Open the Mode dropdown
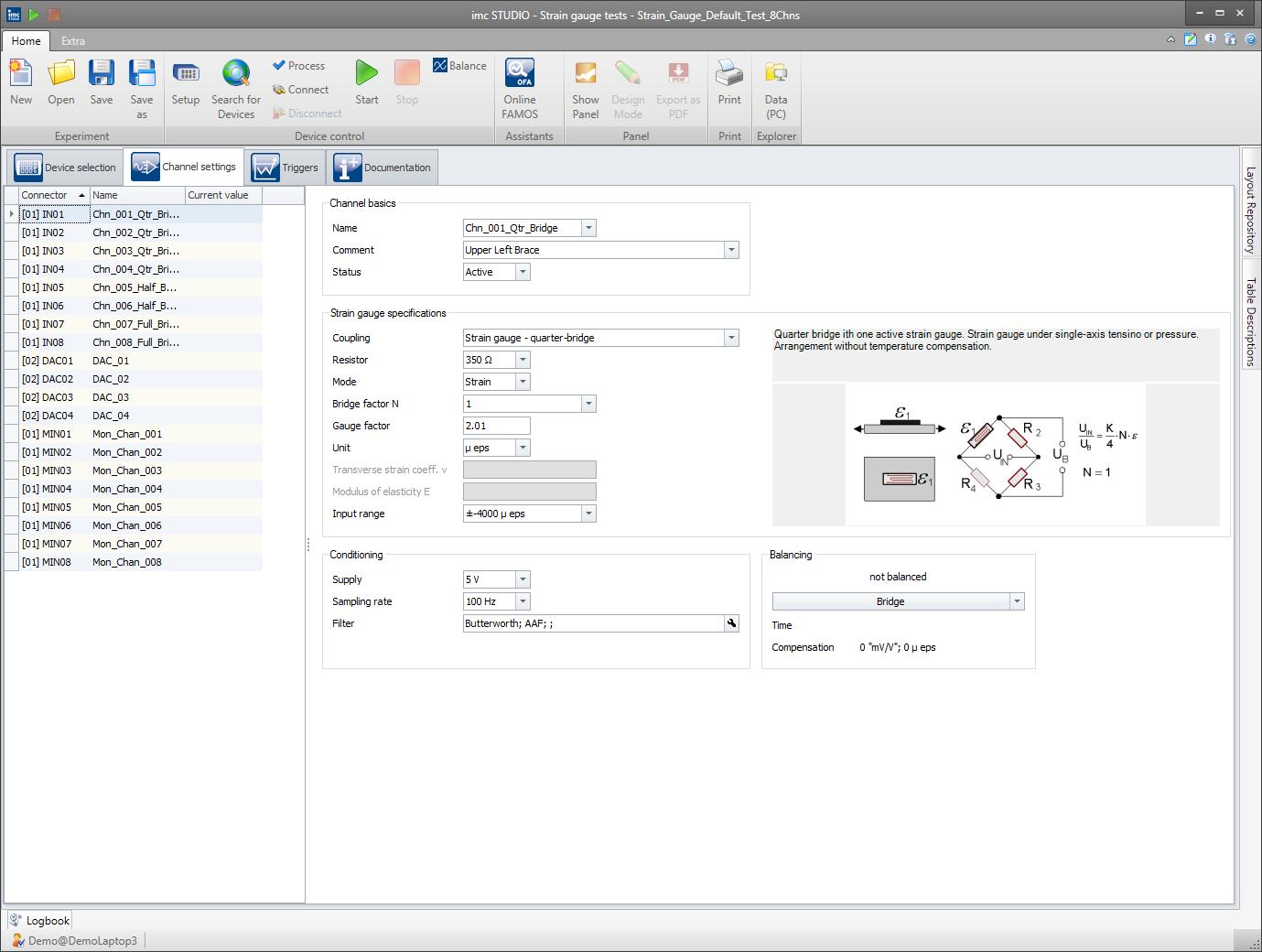 [523, 382]
